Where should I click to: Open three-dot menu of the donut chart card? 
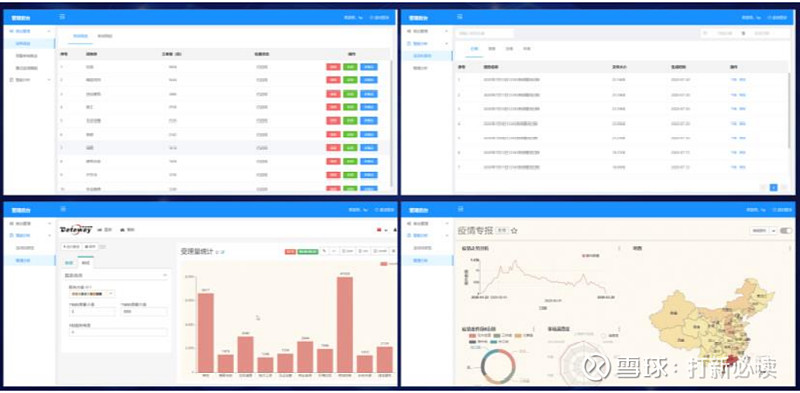(534, 329)
